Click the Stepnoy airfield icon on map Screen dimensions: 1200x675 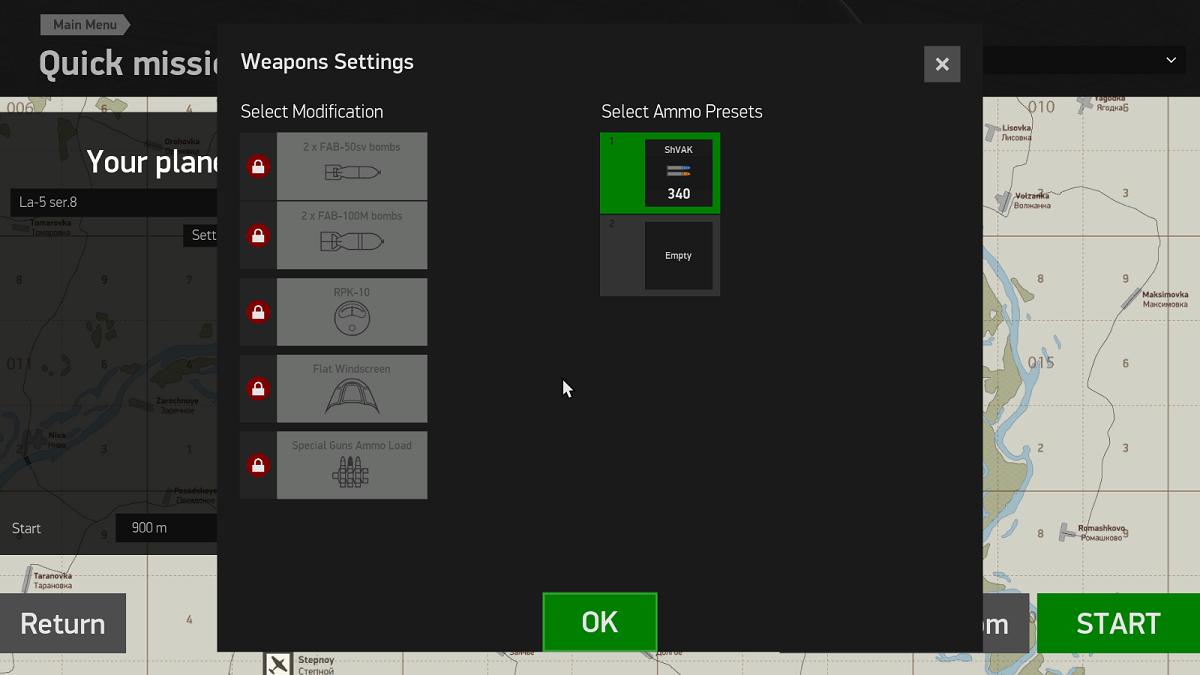click(x=278, y=663)
